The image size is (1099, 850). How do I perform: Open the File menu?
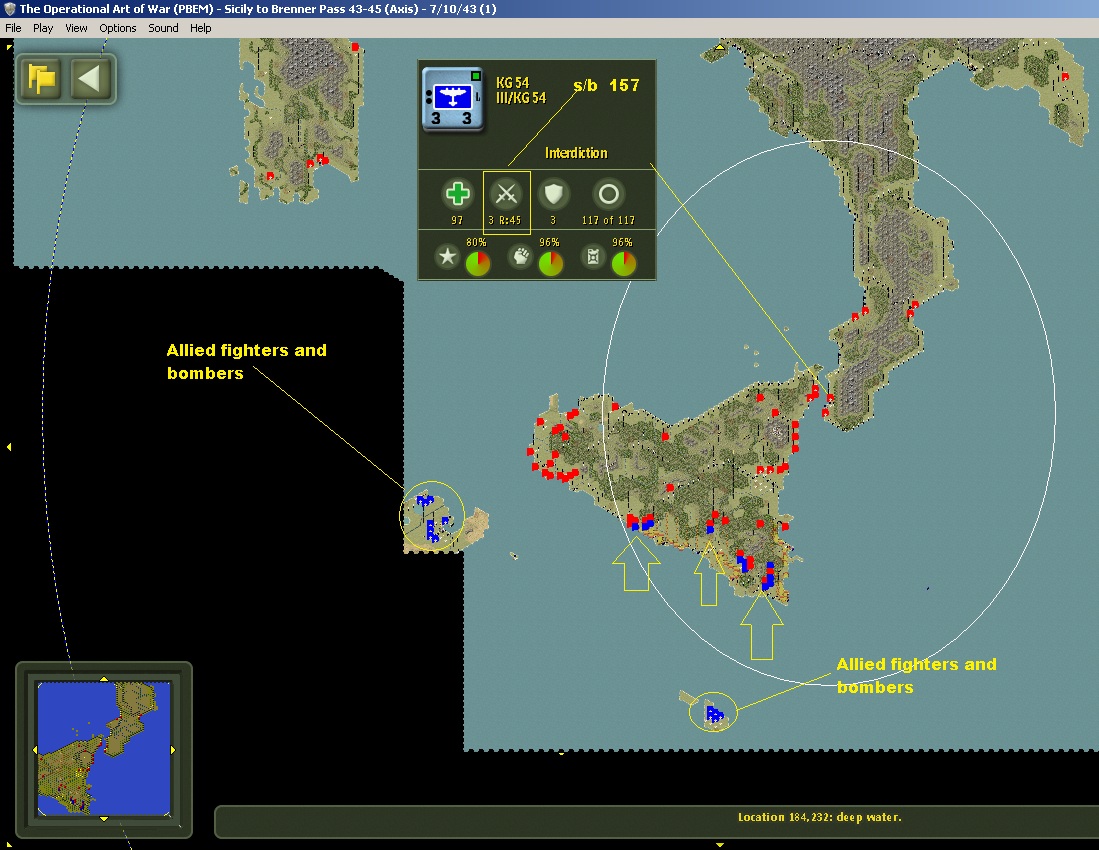[13, 28]
